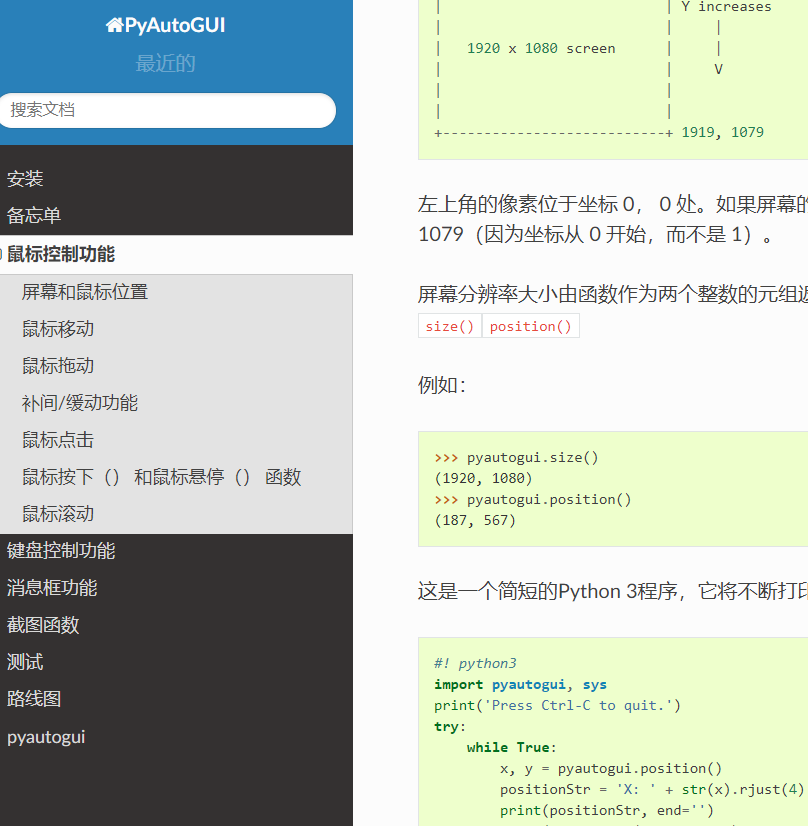Open the 测试 sidebar section
The image size is (808, 826).
coord(25,662)
